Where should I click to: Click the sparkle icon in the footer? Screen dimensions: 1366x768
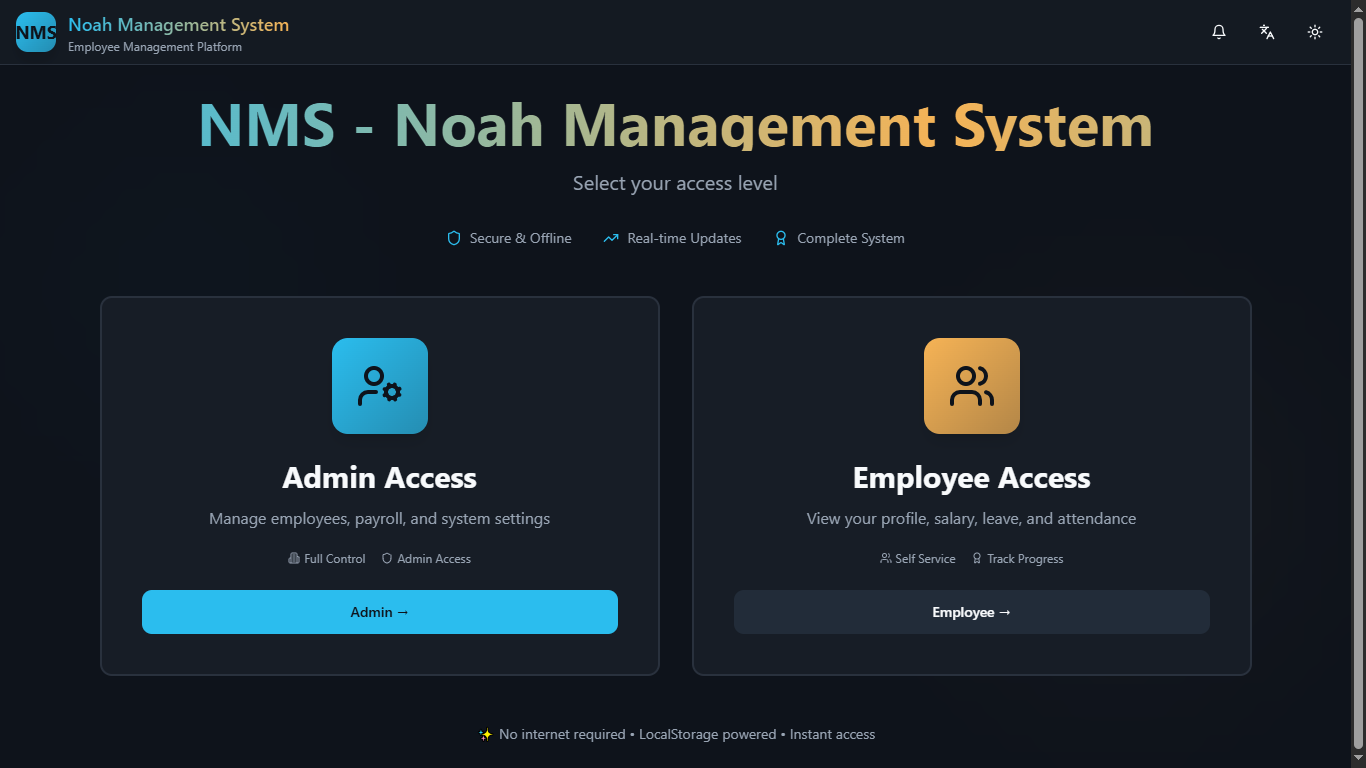coord(486,735)
